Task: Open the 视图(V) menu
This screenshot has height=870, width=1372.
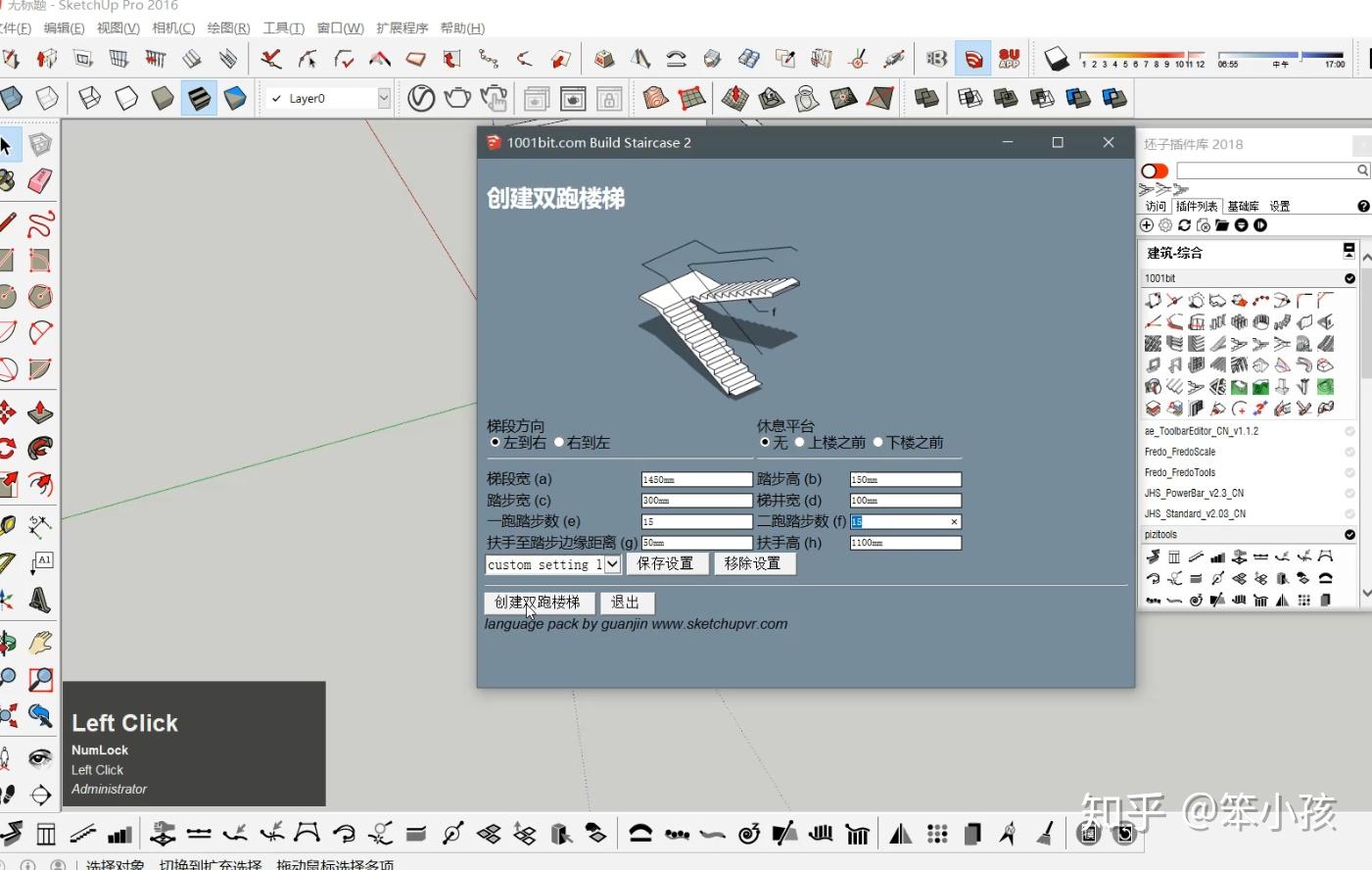Action: [118, 28]
